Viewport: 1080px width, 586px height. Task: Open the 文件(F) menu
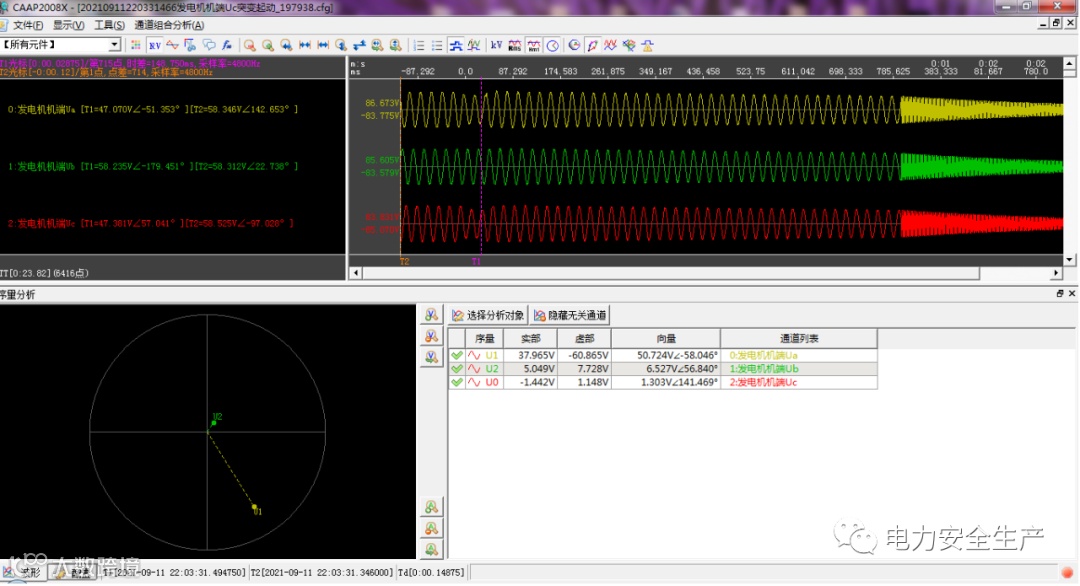(x=27, y=25)
